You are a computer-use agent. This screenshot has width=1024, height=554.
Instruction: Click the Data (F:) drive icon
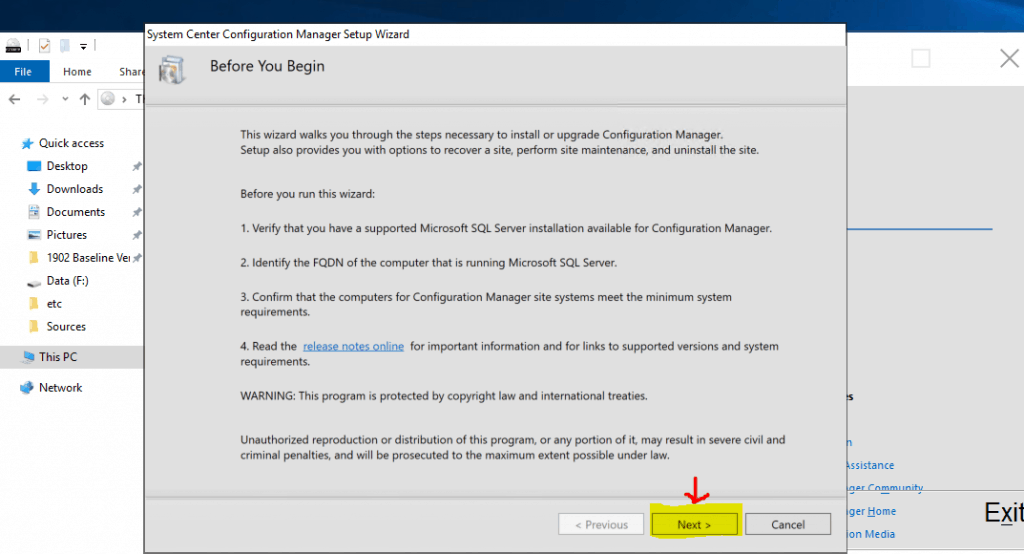coord(34,282)
